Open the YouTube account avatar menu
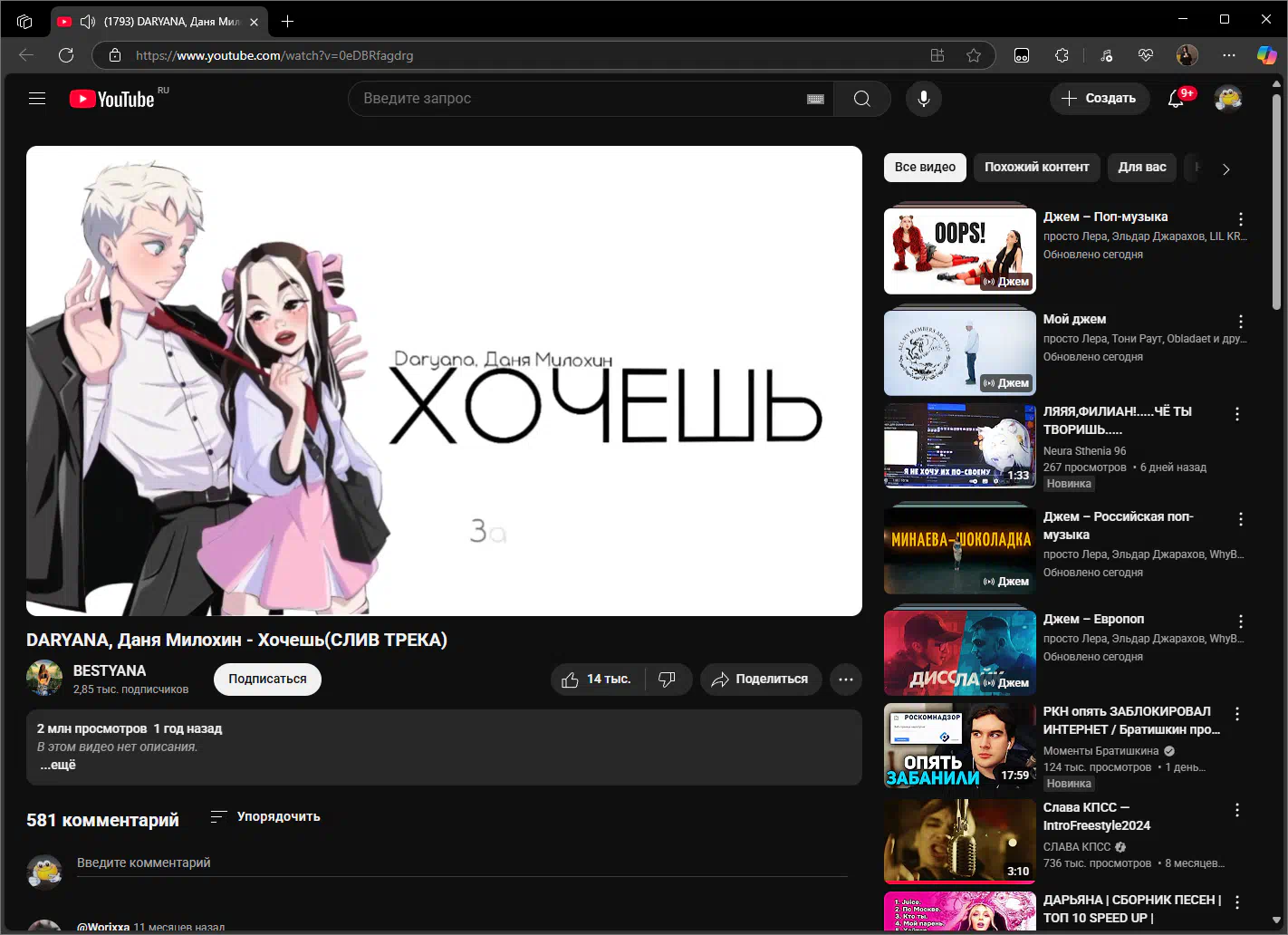The width and height of the screenshot is (1288, 935). pos(1228,99)
